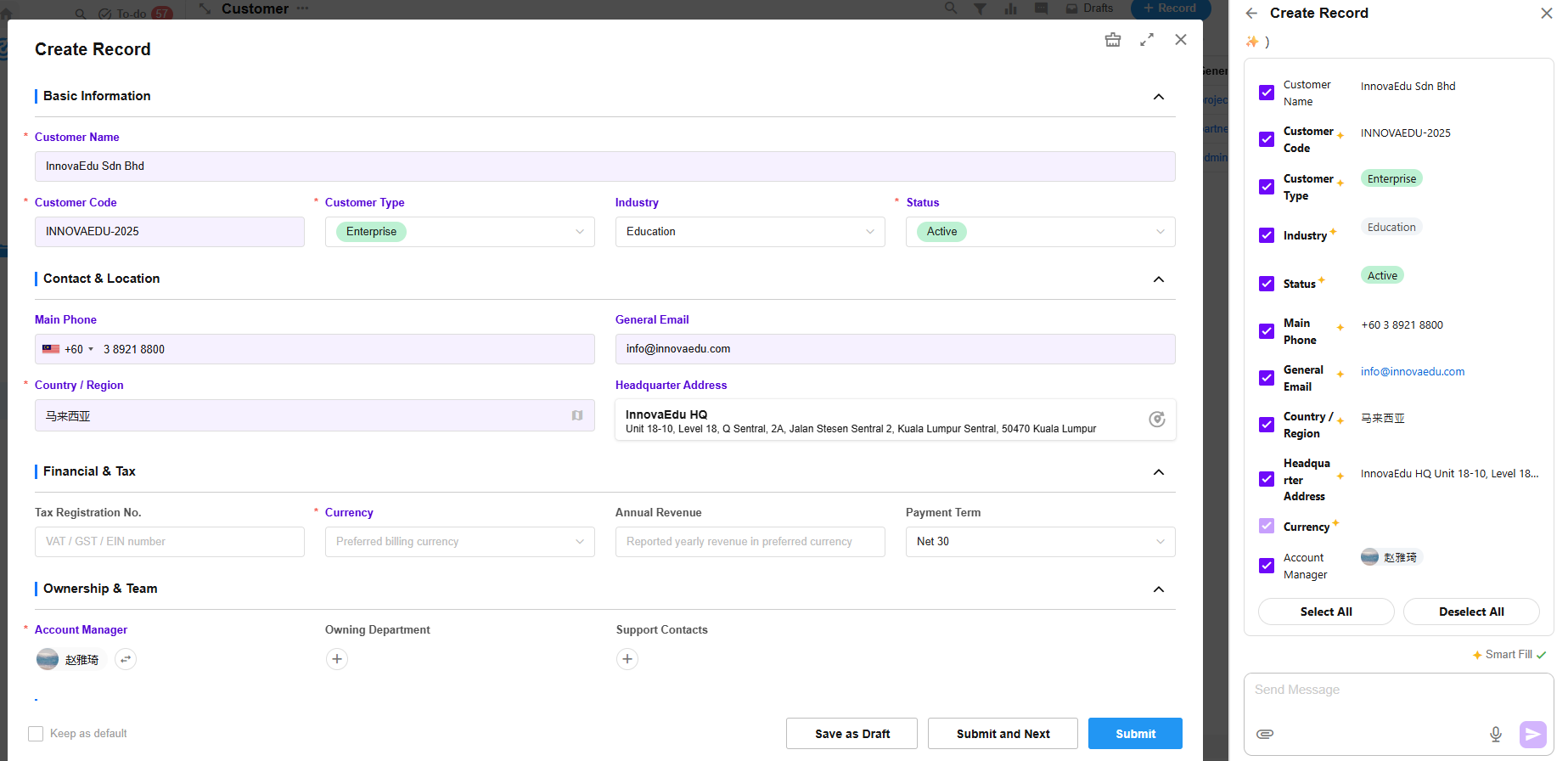Click the locate icon in Headquarter Address
This screenshot has width=1568, height=761.
[1156, 420]
